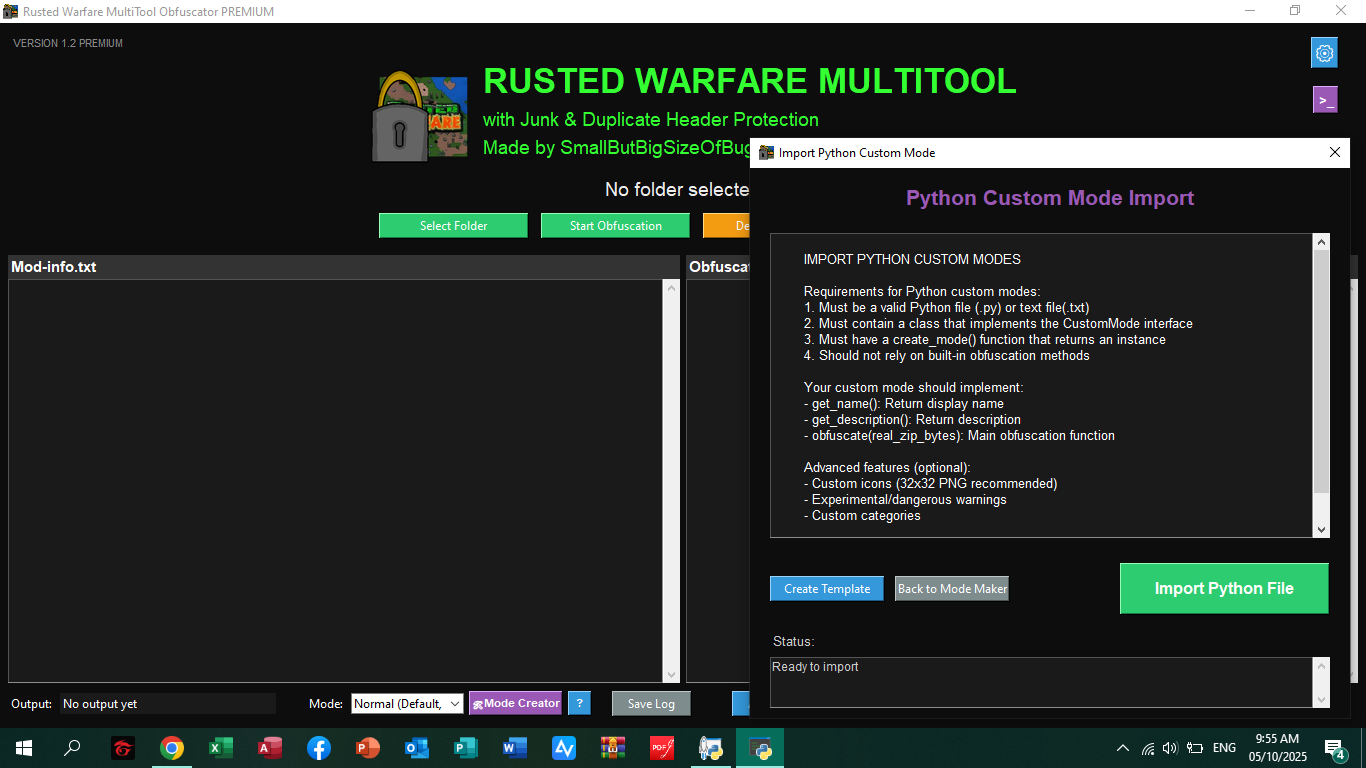Click the blue question mark help button
Viewport: 1366px width, 768px height.
579,703
